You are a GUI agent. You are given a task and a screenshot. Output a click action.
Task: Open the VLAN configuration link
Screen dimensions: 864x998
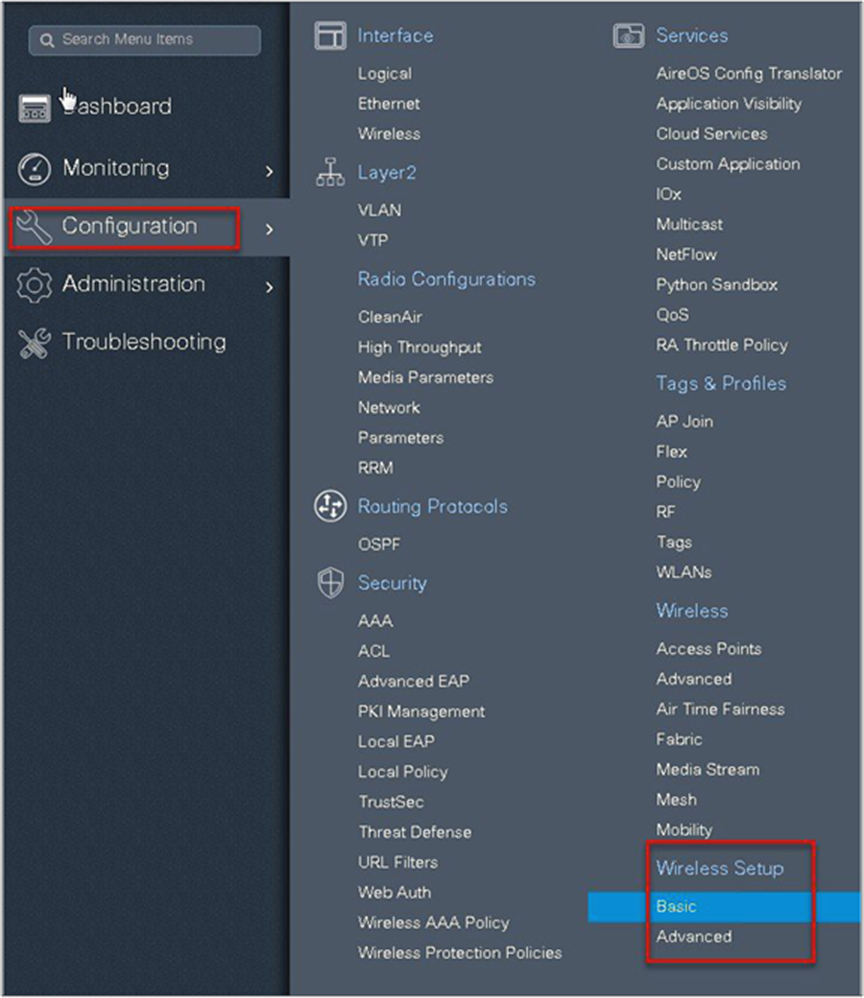[x=379, y=210]
